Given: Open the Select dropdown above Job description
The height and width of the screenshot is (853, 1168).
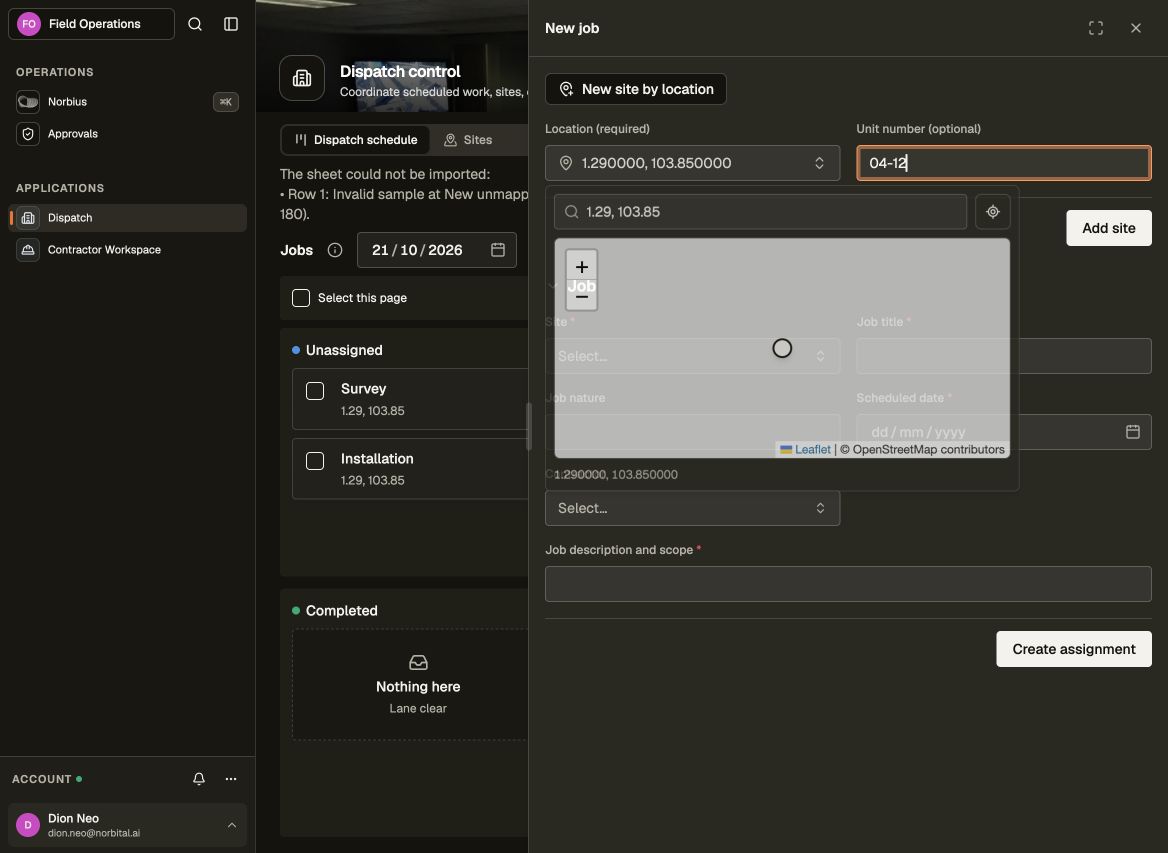Looking at the screenshot, I should tap(692, 508).
